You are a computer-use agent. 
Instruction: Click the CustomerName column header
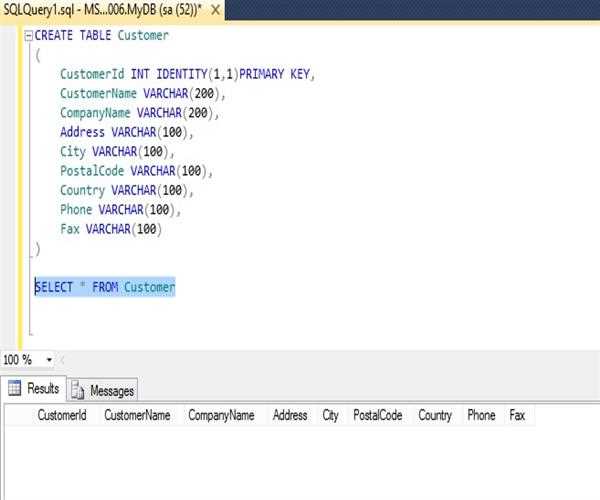click(137, 415)
